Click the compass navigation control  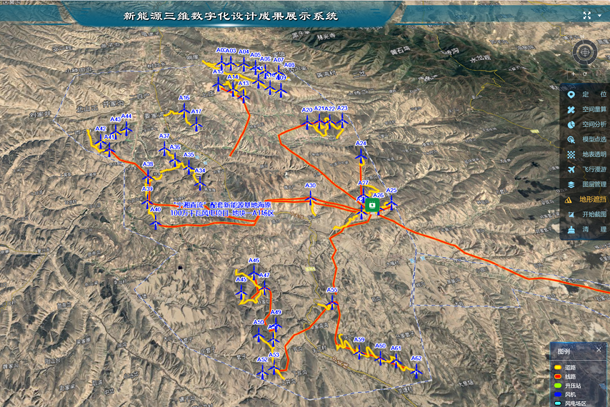(x=585, y=52)
